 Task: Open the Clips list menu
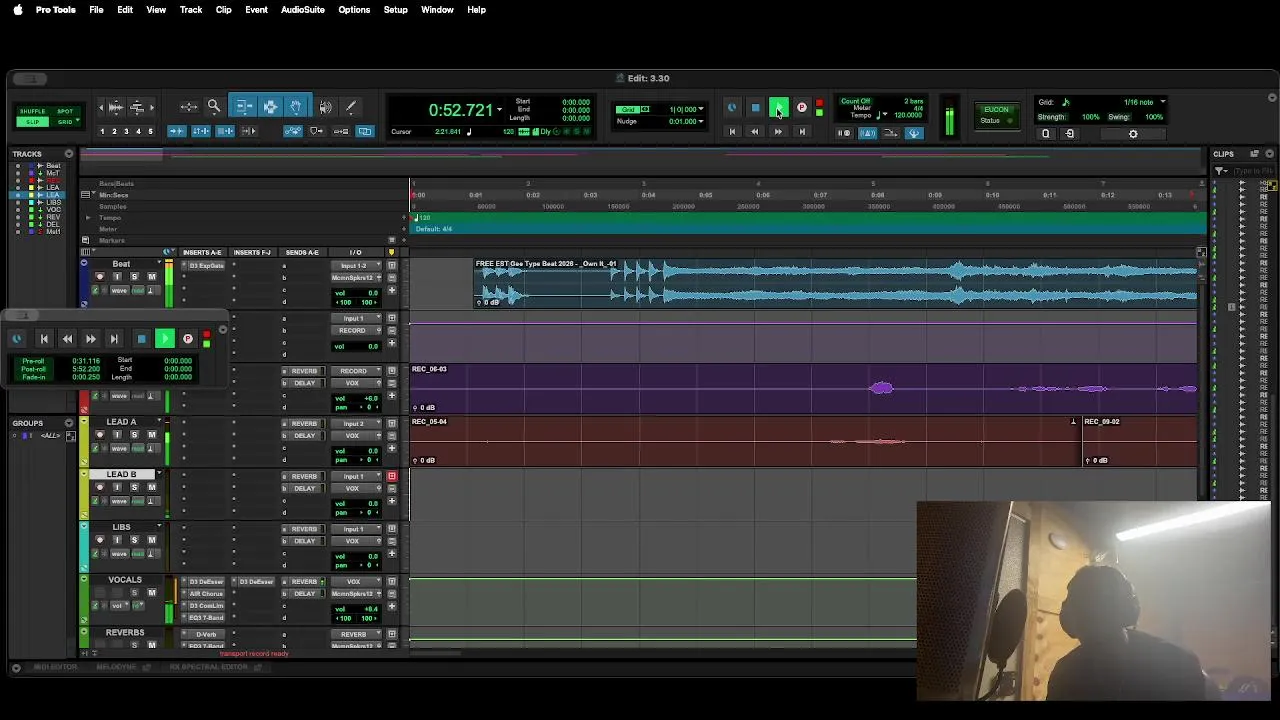(1269, 154)
